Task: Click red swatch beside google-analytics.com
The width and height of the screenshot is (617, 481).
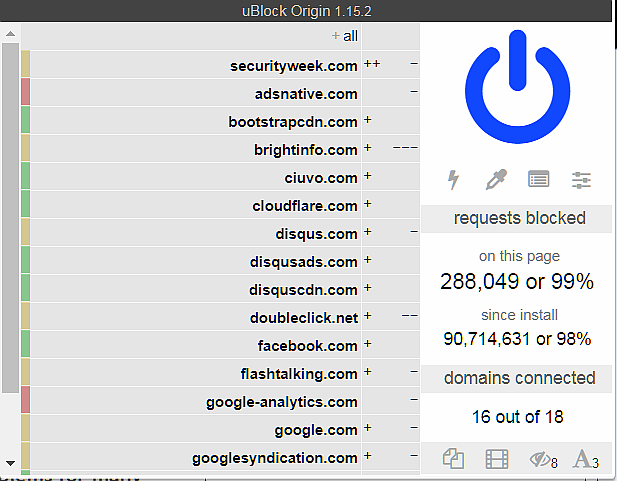Action: coord(26,400)
